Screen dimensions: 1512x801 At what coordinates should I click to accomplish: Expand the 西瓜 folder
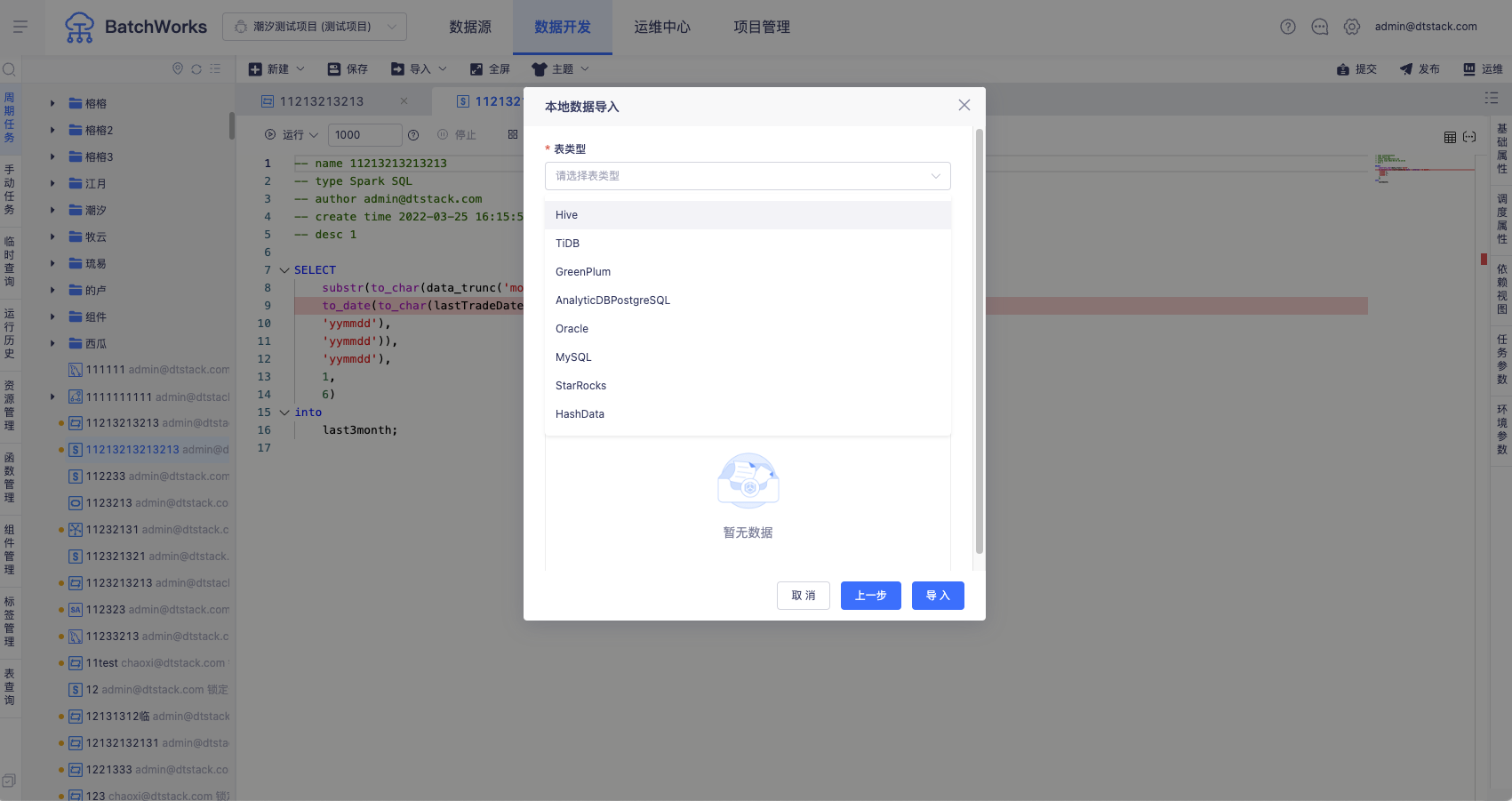(52, 343)
